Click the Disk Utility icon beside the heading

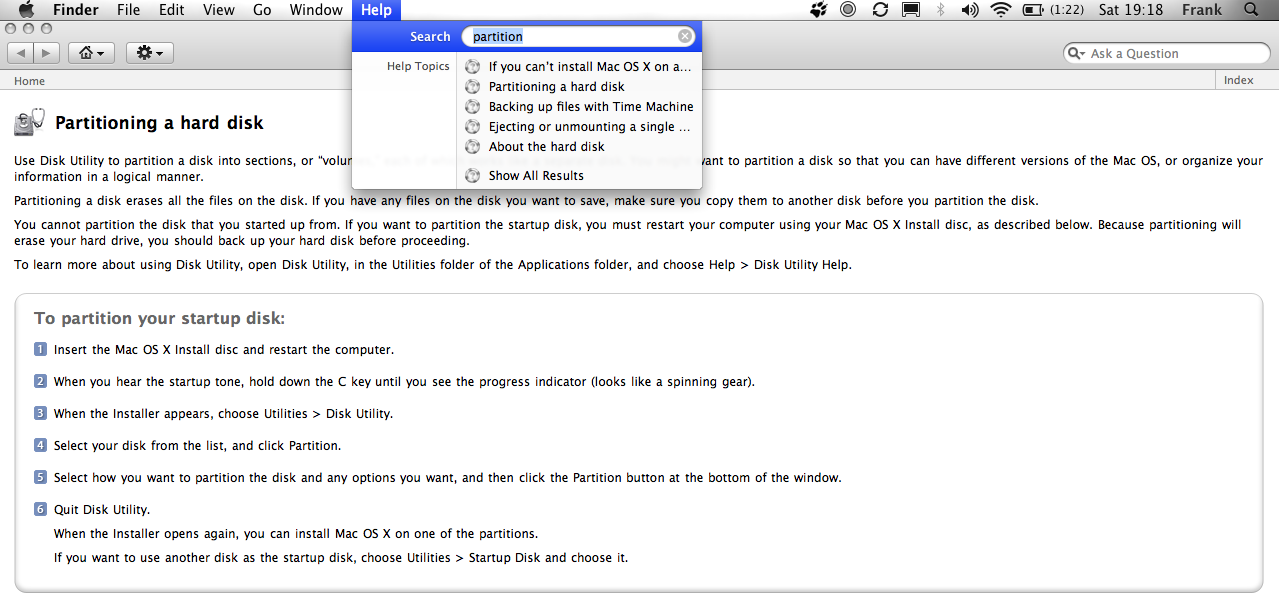[29, 122]
